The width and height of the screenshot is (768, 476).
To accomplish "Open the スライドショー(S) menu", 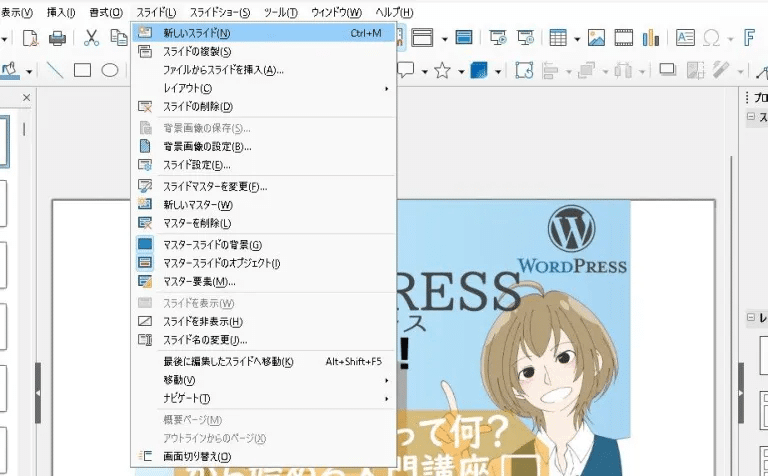I will coord(220,12).
